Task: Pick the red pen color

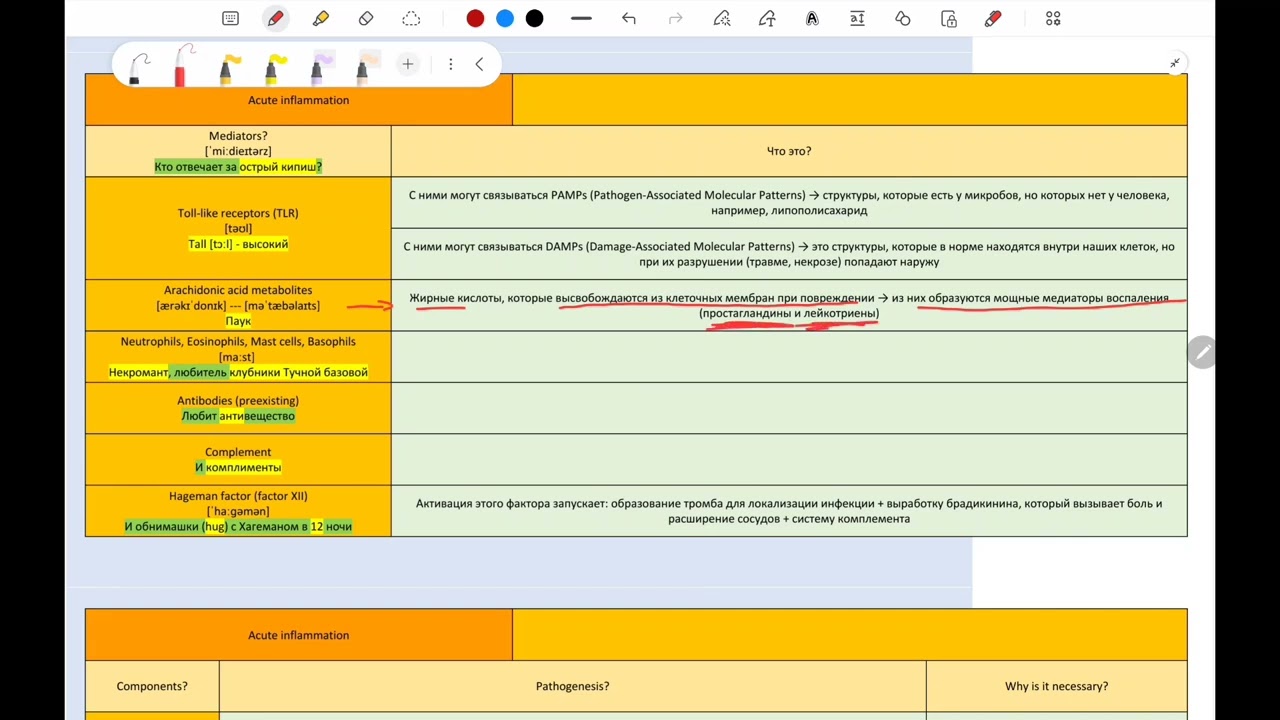Action: pyautogui.click(x=475, y=19)
